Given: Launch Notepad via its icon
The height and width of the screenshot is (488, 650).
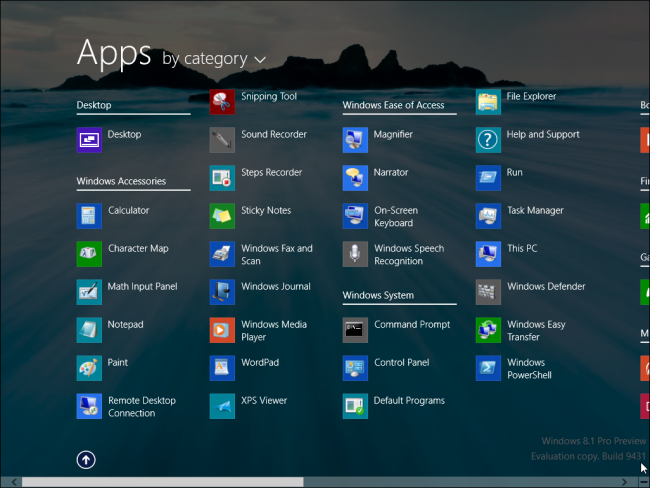Looking at the screenshot, I should click(89, 330).
